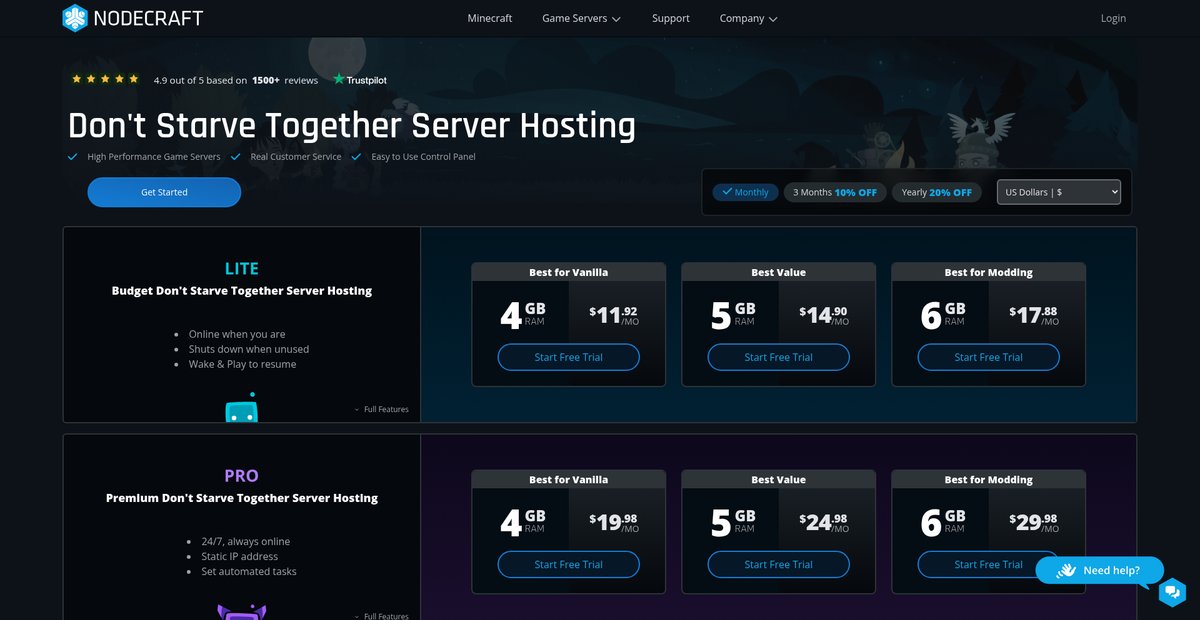This screenshot has width=1200, height=620.
Task: Click the $29.98 /MO price
Action: point(1034,522)
